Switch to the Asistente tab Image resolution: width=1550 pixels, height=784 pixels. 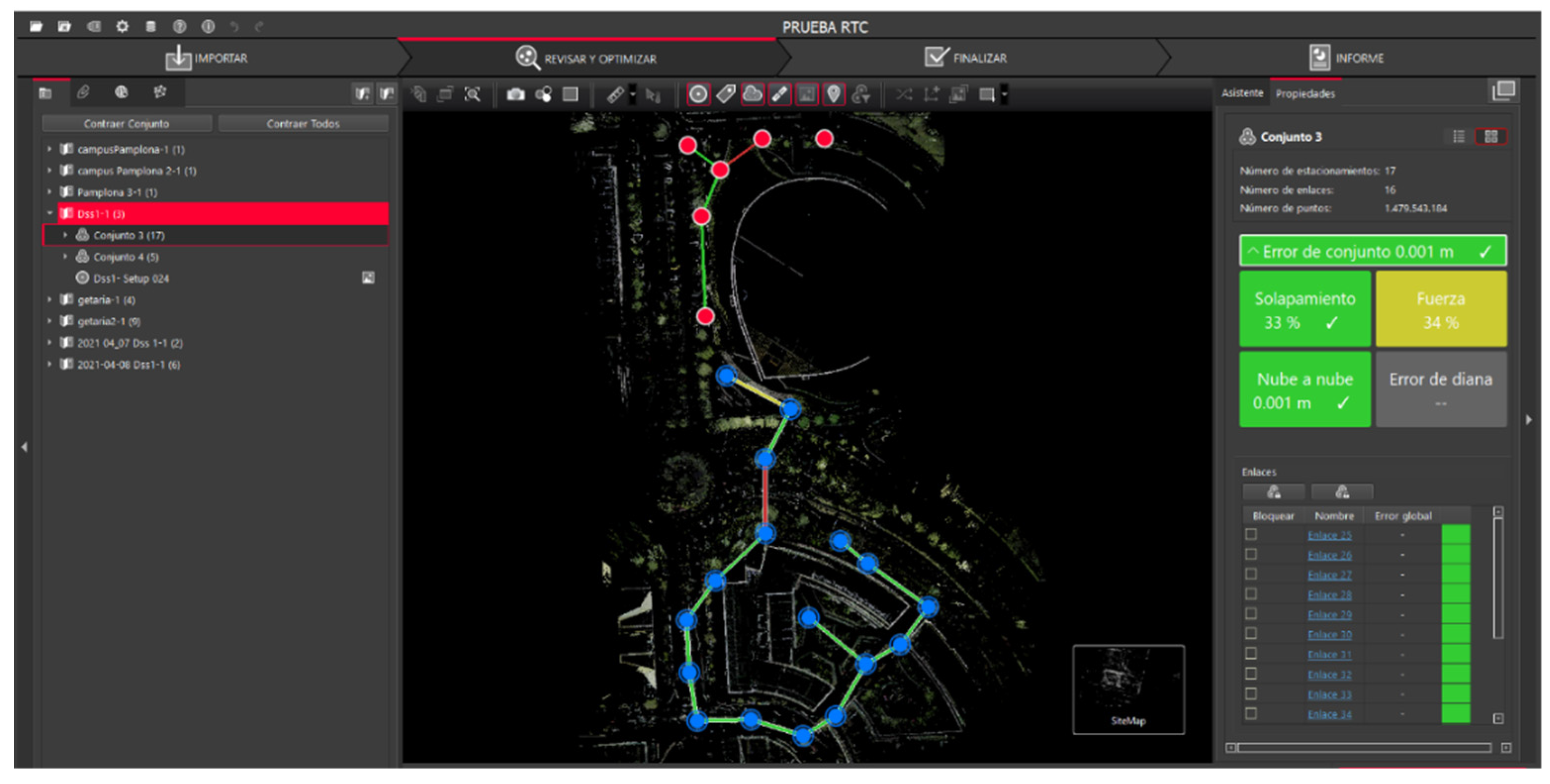(1242, 93)
